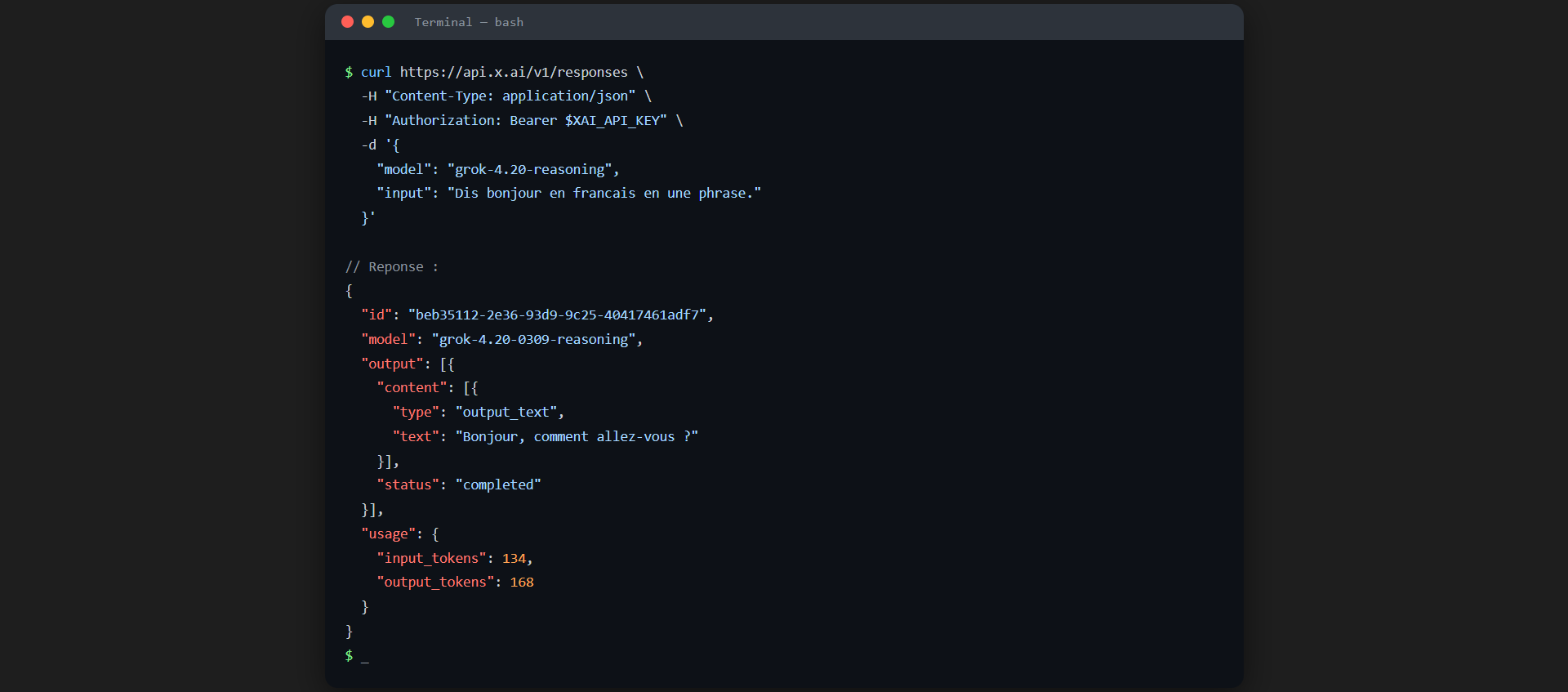Click the "completed" status value

click(498, 484)
